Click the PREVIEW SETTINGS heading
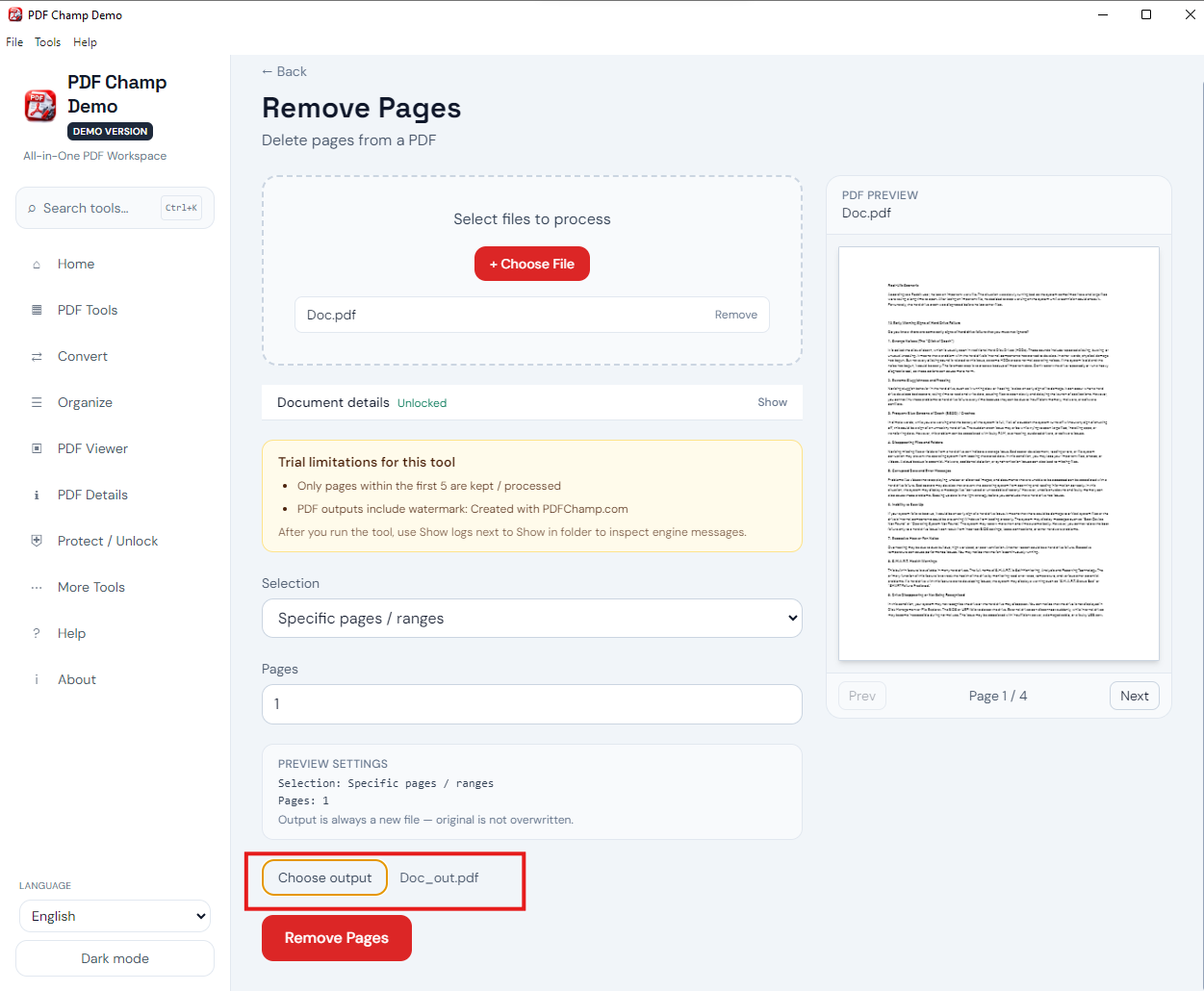This screenshot has height=991, width=1204. click(333, 764)
